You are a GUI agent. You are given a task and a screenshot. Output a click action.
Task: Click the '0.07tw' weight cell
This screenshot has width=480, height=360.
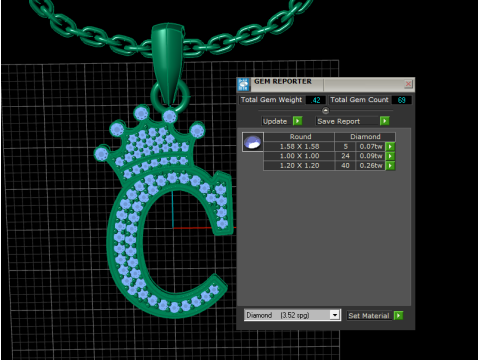(x=371, y=146)
